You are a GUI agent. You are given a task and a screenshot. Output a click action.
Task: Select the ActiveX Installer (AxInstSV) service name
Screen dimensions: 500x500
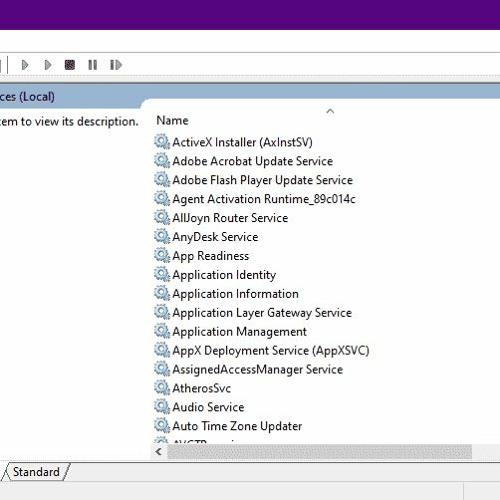click(x=242, y=142)
